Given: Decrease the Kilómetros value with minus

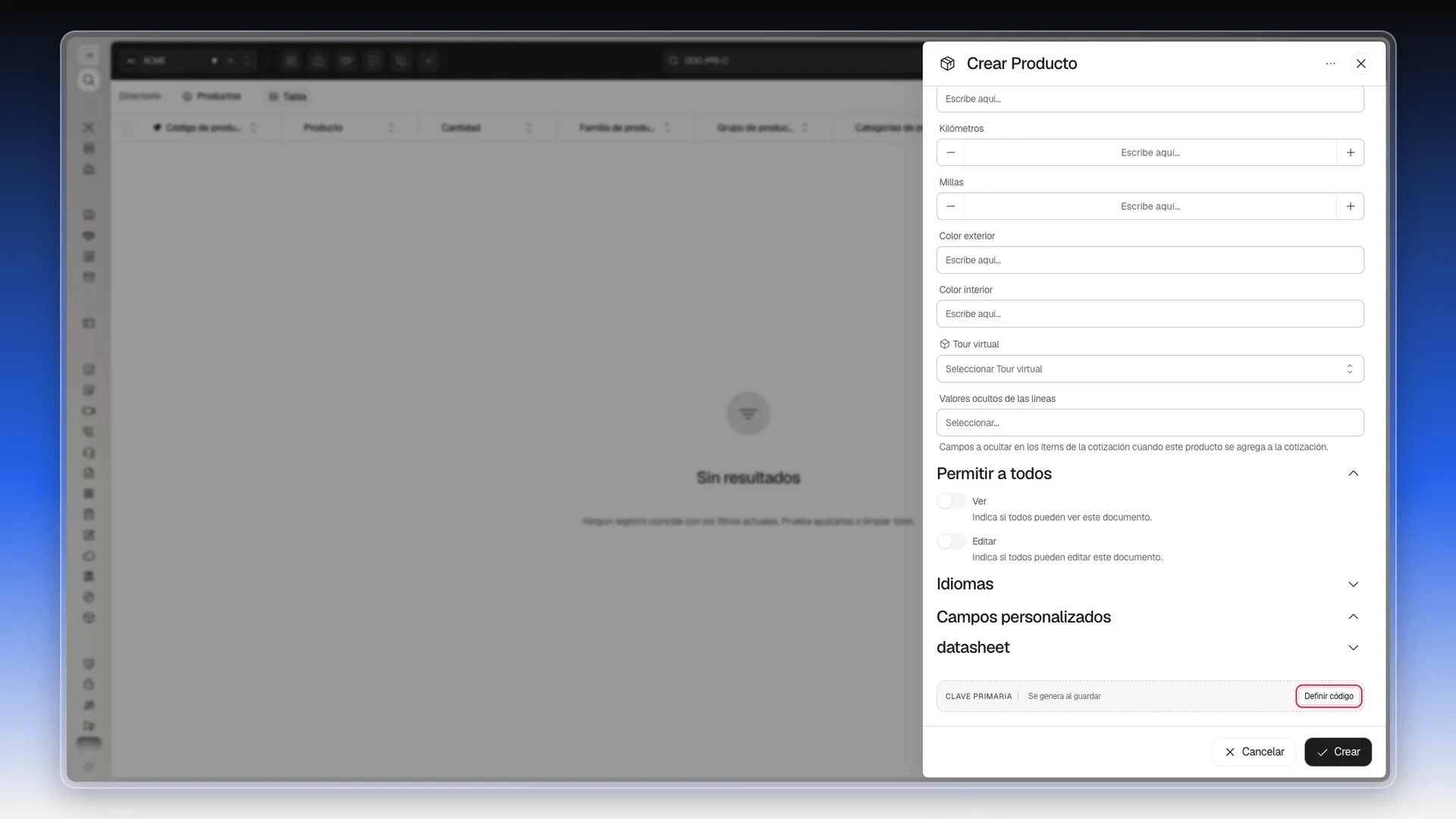Looking at the screenshot, I should point(951,152).
